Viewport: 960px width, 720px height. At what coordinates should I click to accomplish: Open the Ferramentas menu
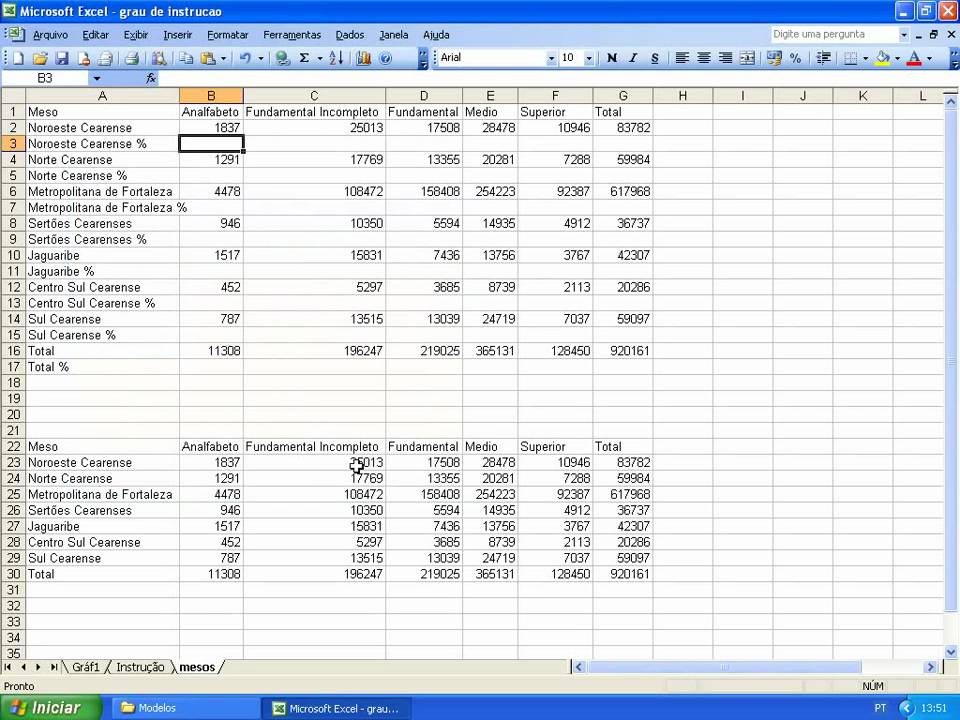tap(292, 35)
